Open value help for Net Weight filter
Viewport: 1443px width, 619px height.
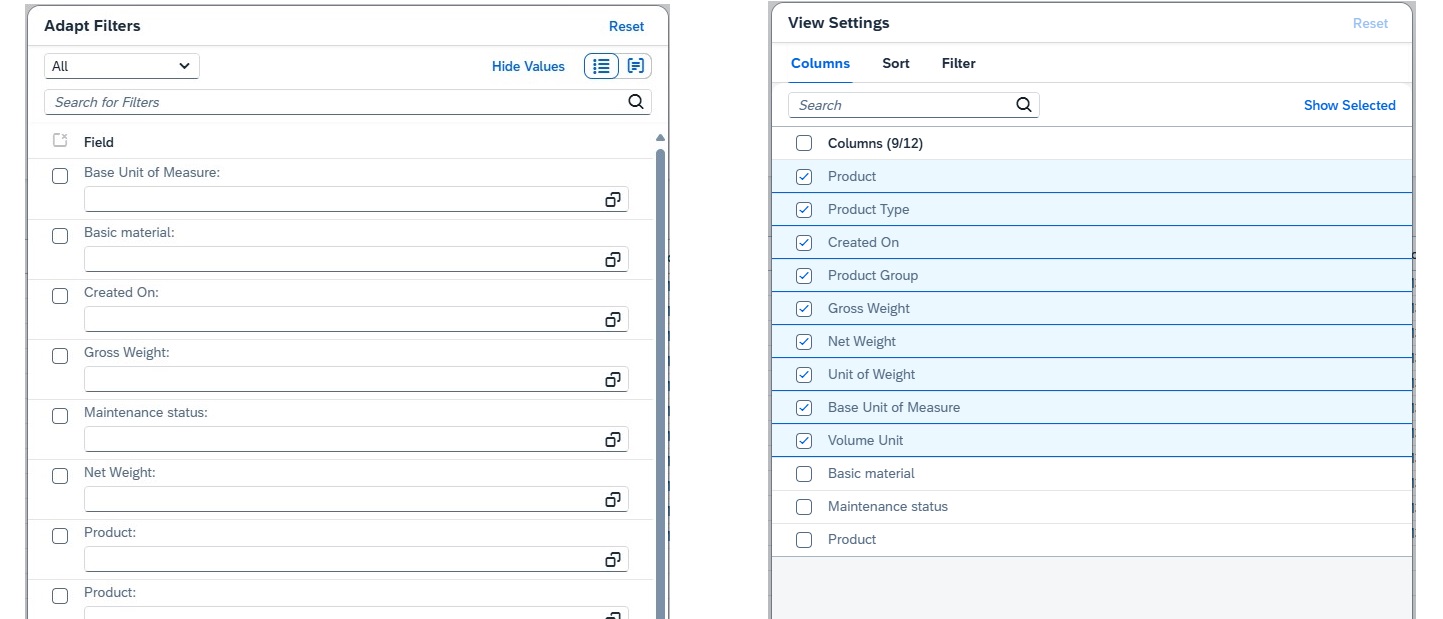[x=613, y=499]
